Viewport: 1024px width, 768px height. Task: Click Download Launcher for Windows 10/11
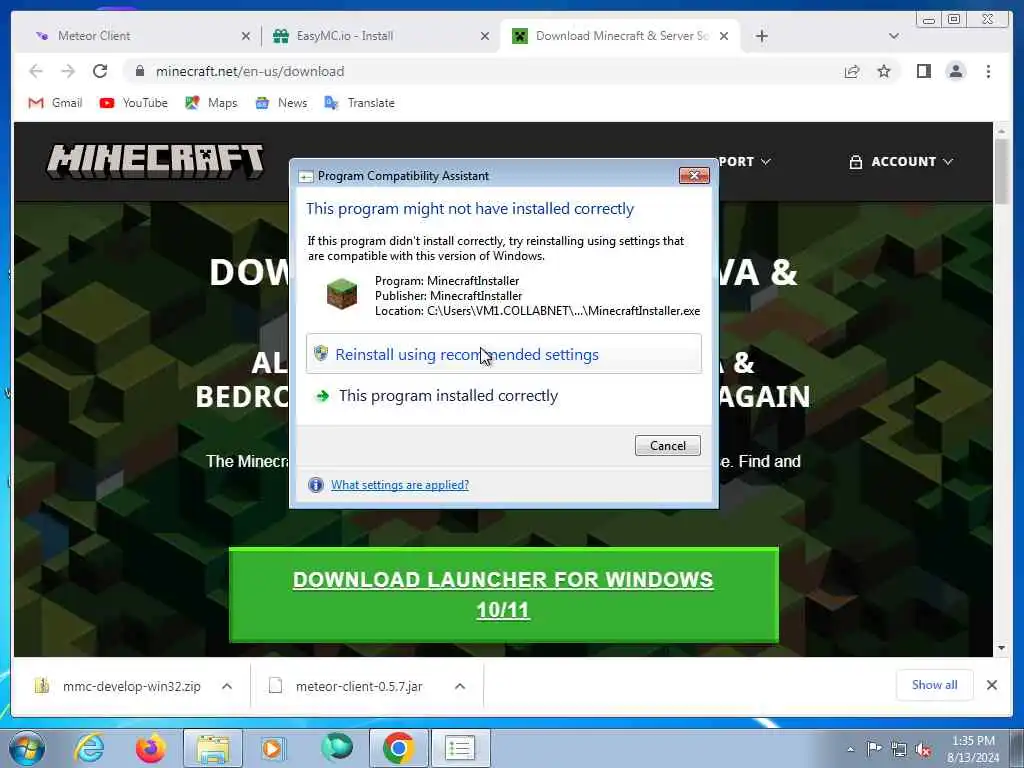504,595
